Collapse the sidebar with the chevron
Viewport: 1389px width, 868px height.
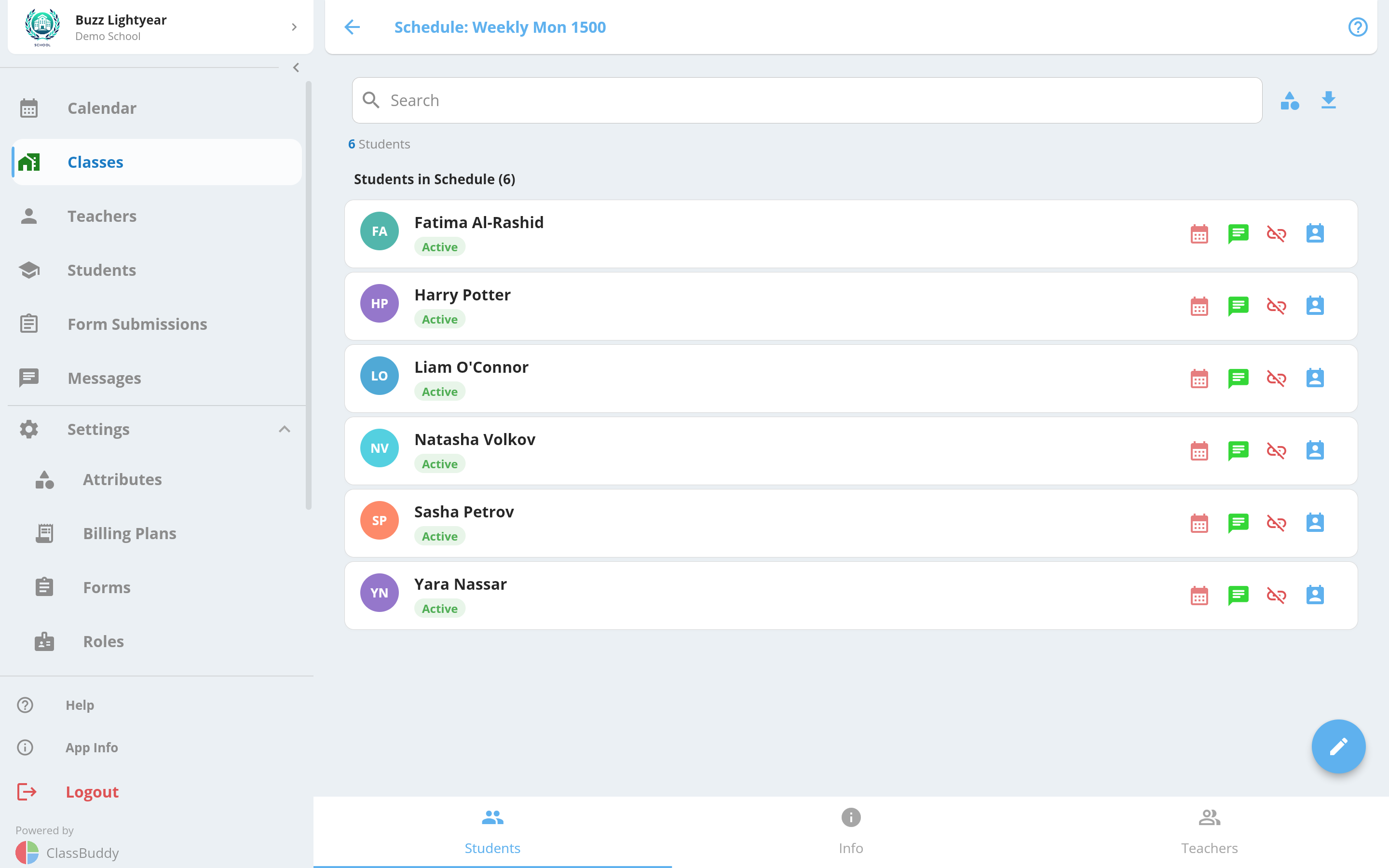click(x=296, y=68)
